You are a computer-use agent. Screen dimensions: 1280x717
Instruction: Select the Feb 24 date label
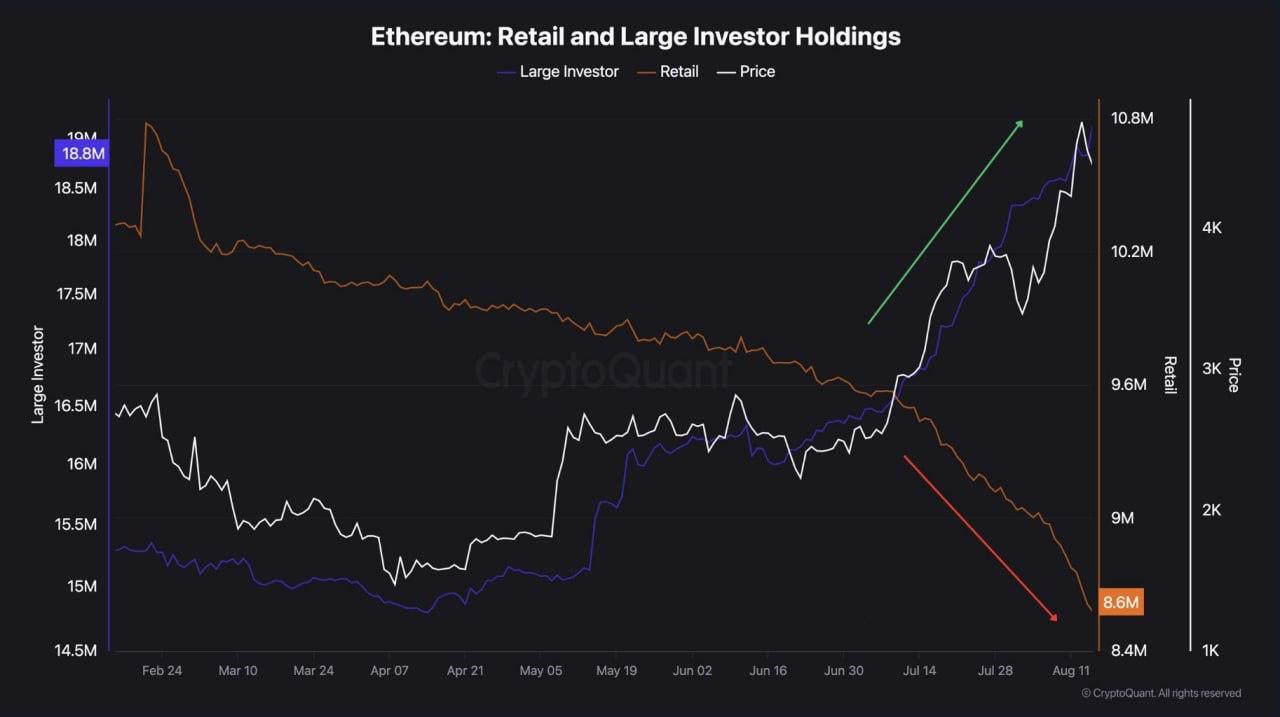point(161,670)
